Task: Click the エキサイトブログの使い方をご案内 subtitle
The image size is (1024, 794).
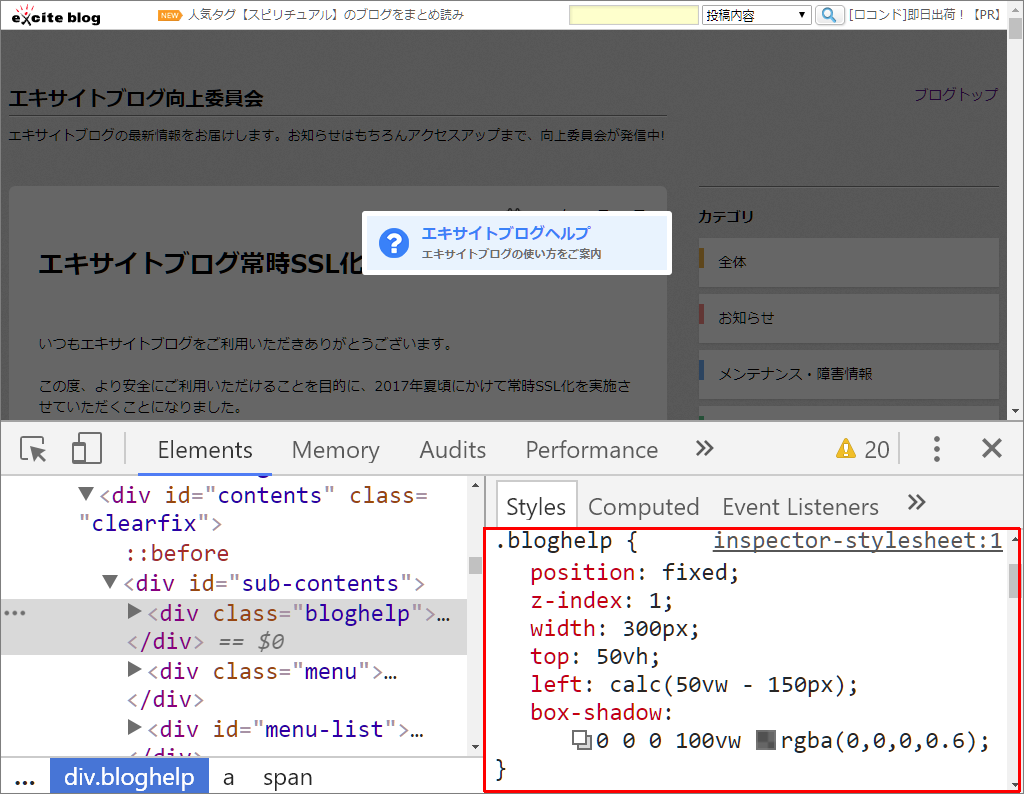Action: coord(511,254)
